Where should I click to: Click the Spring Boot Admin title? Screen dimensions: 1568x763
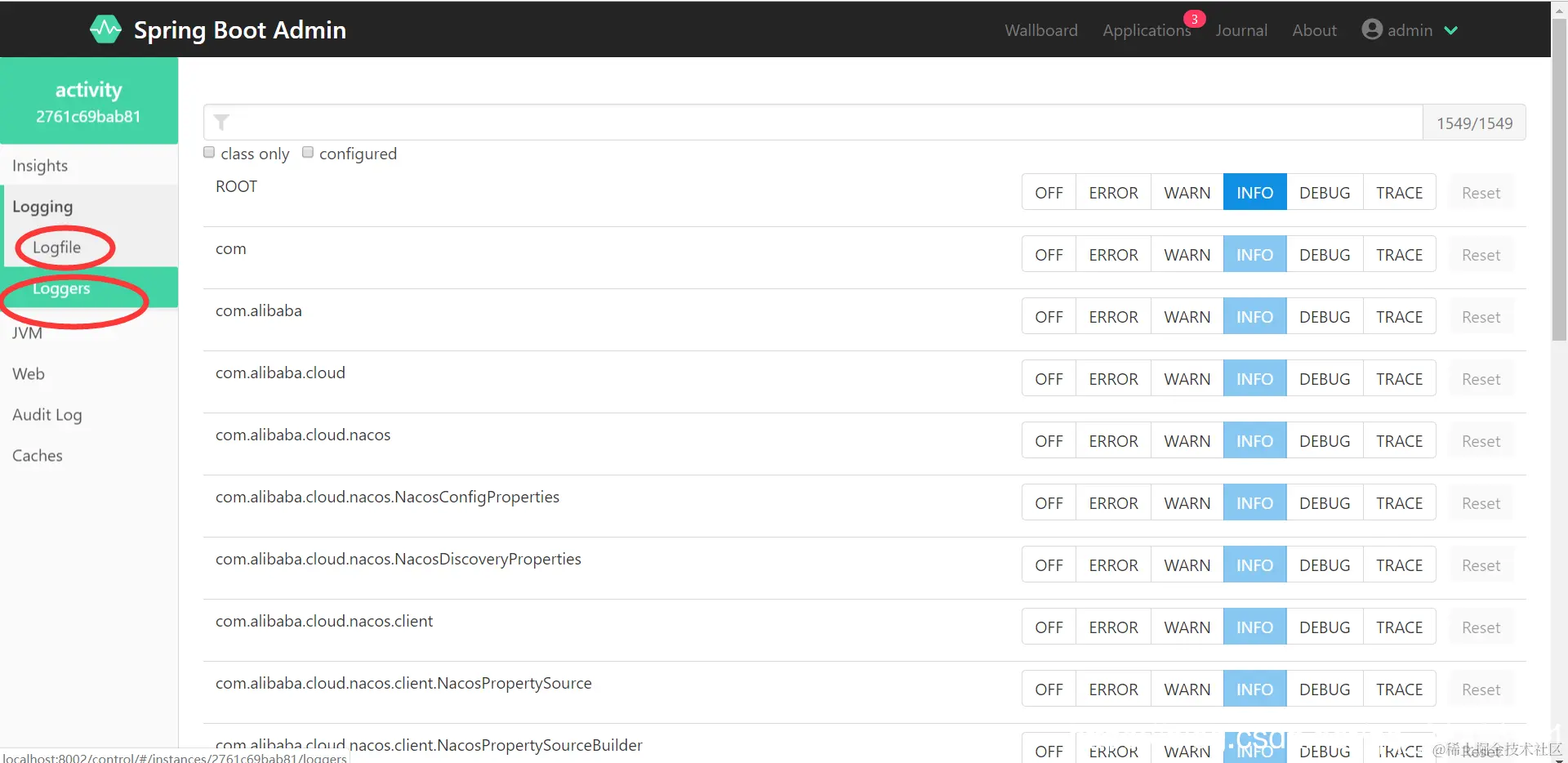pos(239,30)
